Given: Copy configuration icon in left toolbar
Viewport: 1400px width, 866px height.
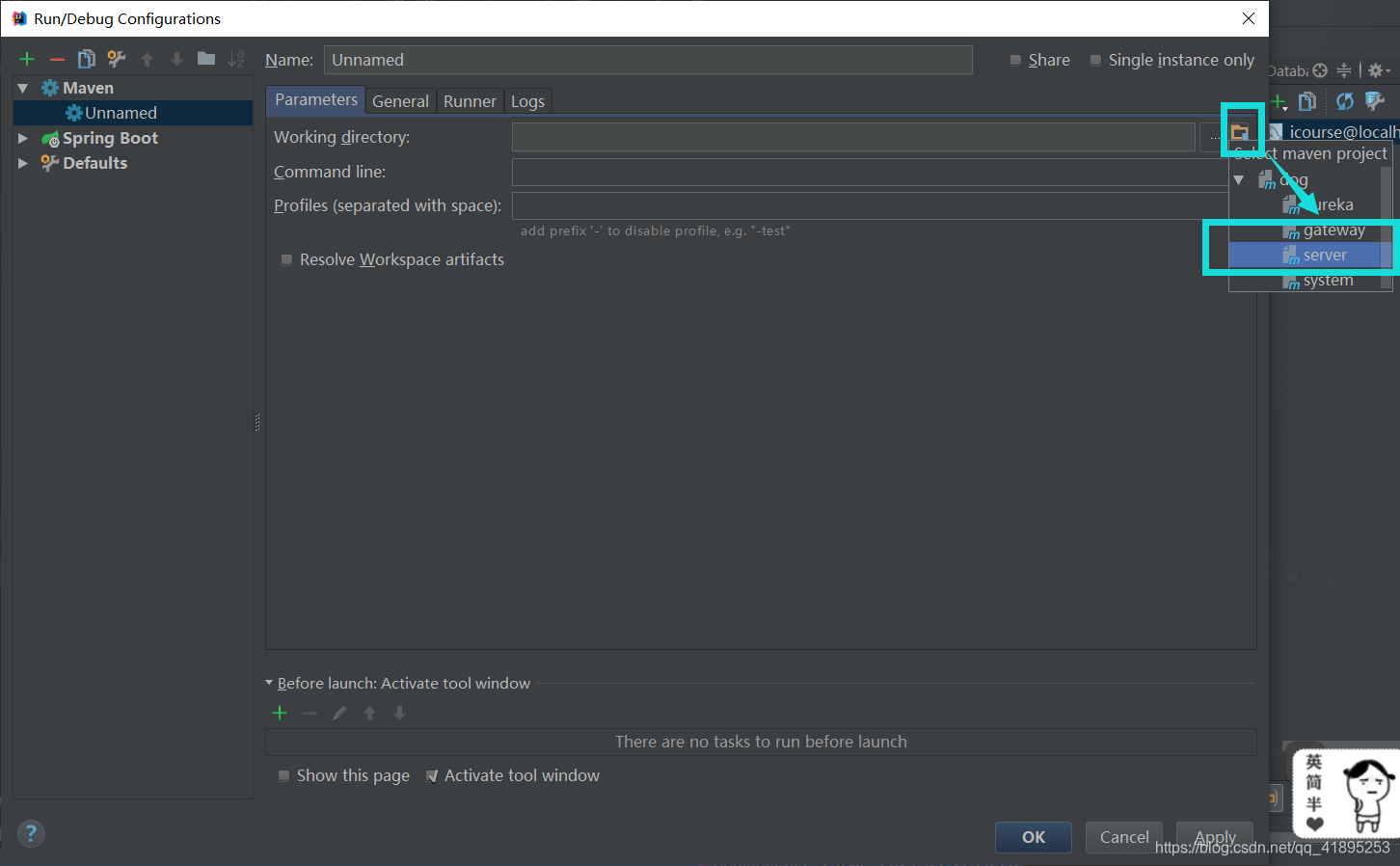Looking at the screenshot, I should tap(86, 59).
